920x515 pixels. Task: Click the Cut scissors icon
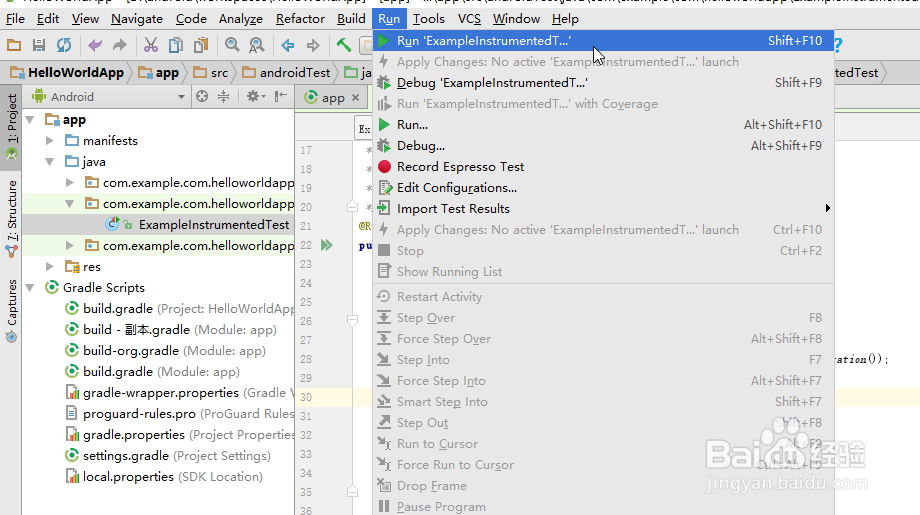tap(151, 45)
